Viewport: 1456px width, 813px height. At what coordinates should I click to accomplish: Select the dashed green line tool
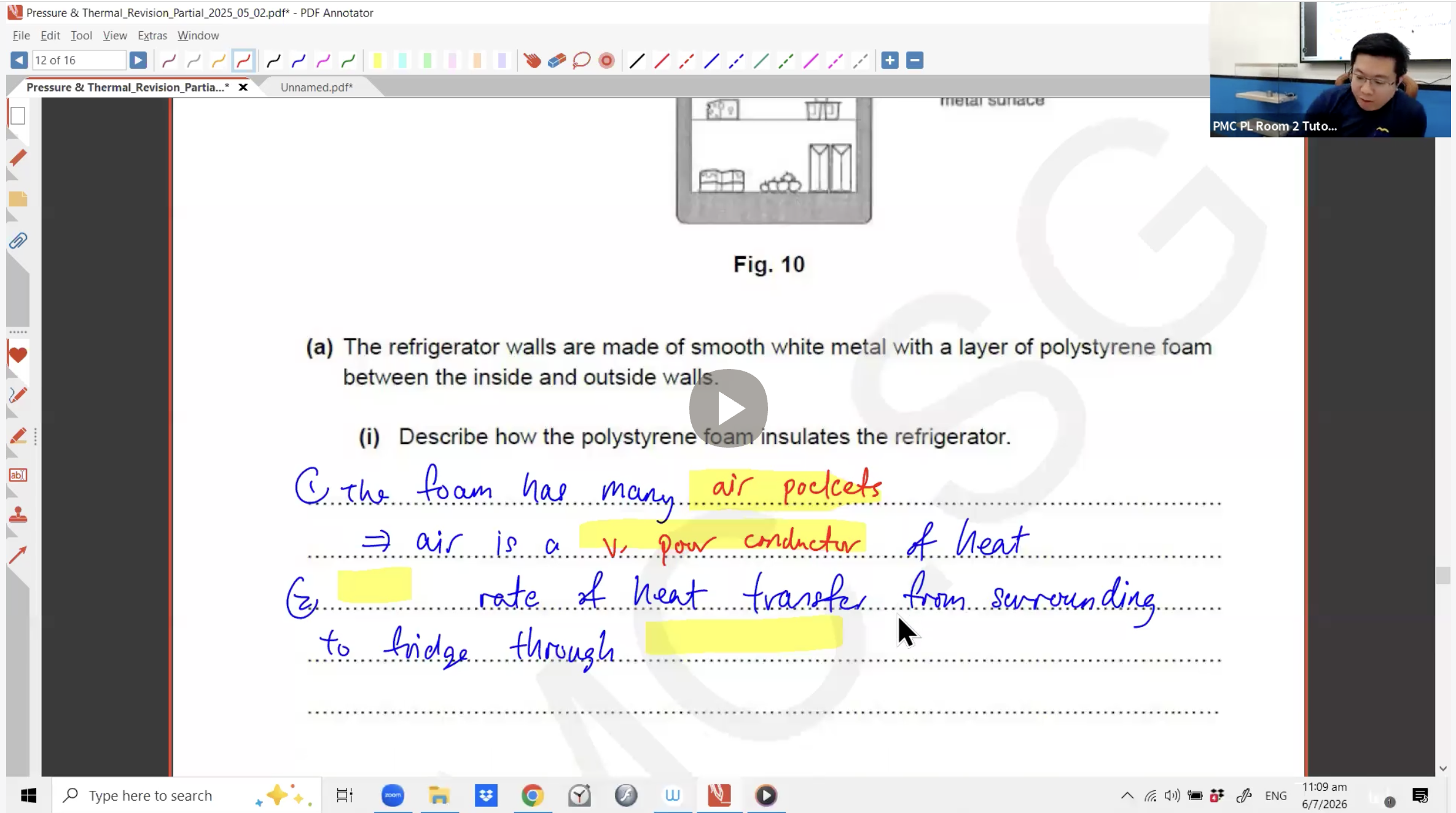coord(786,60)
